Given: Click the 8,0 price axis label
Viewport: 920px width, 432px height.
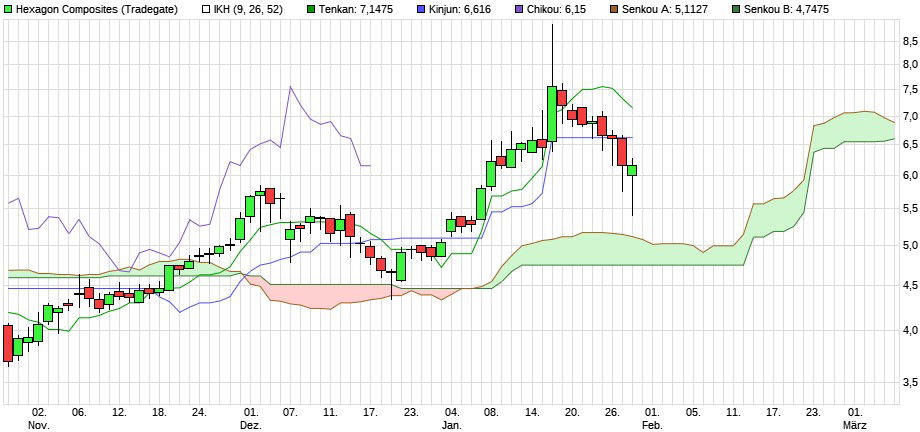Looking at the screenshot, I should (x=911, y=64).
